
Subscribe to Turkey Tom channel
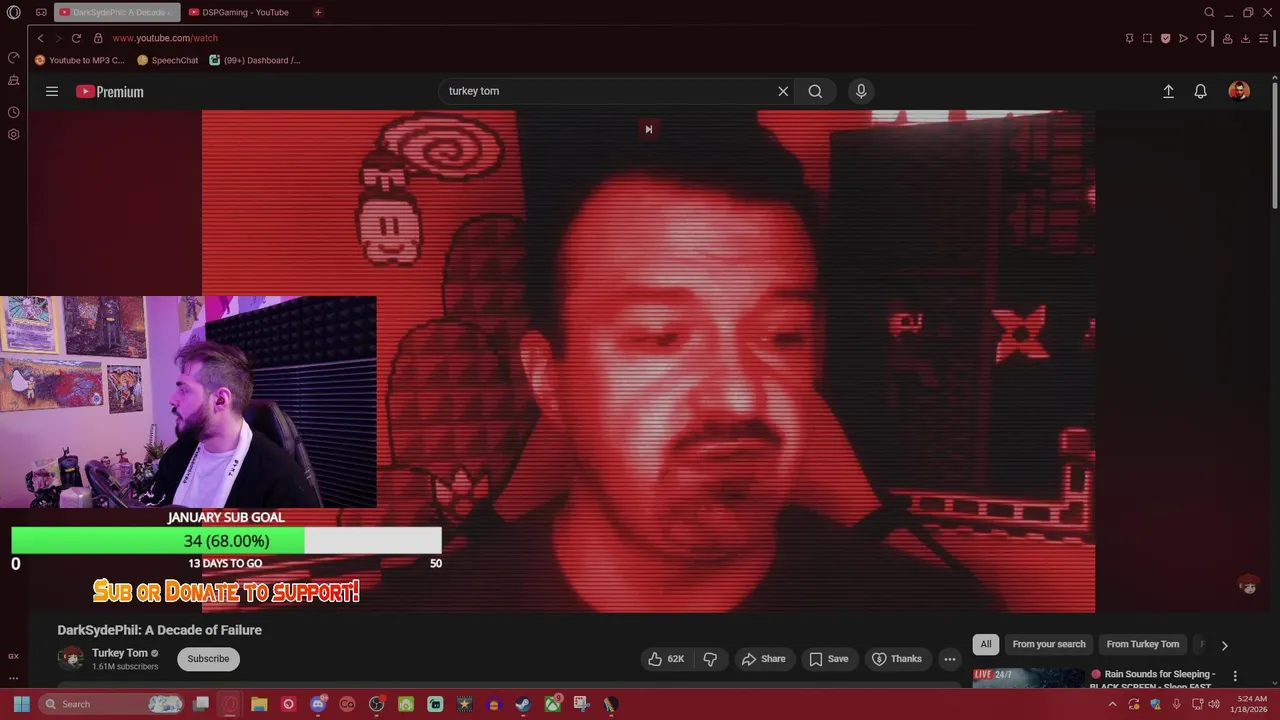(208, 659)
